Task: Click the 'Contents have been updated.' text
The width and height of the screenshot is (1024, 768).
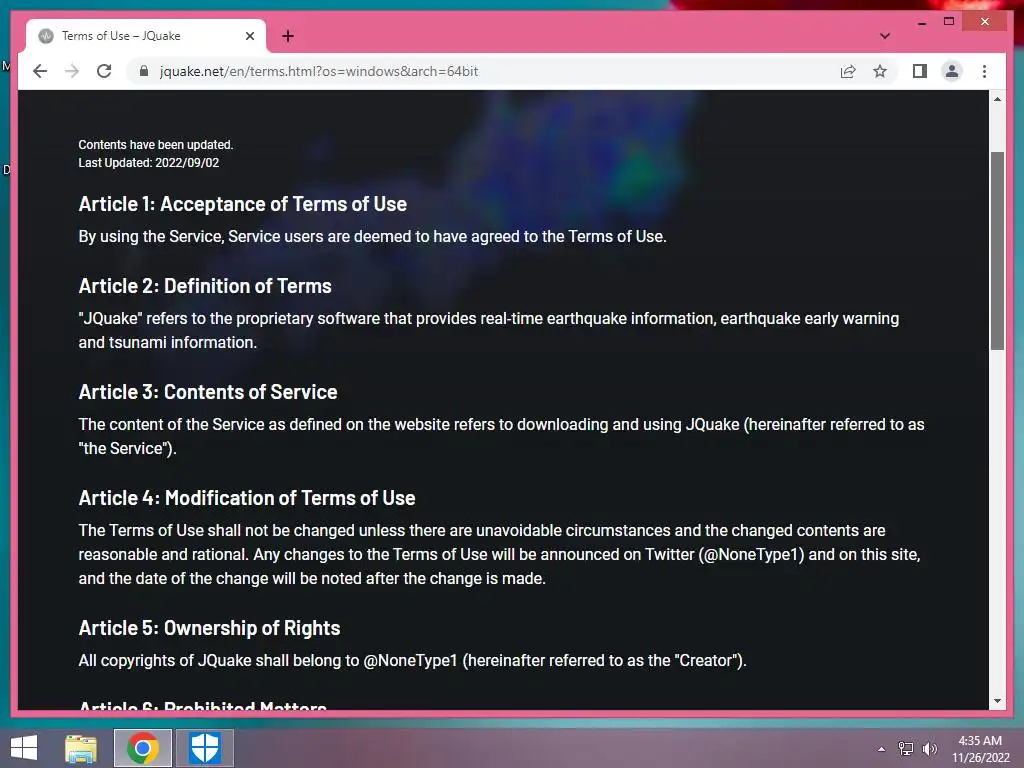Action: [x=156, y=144]
